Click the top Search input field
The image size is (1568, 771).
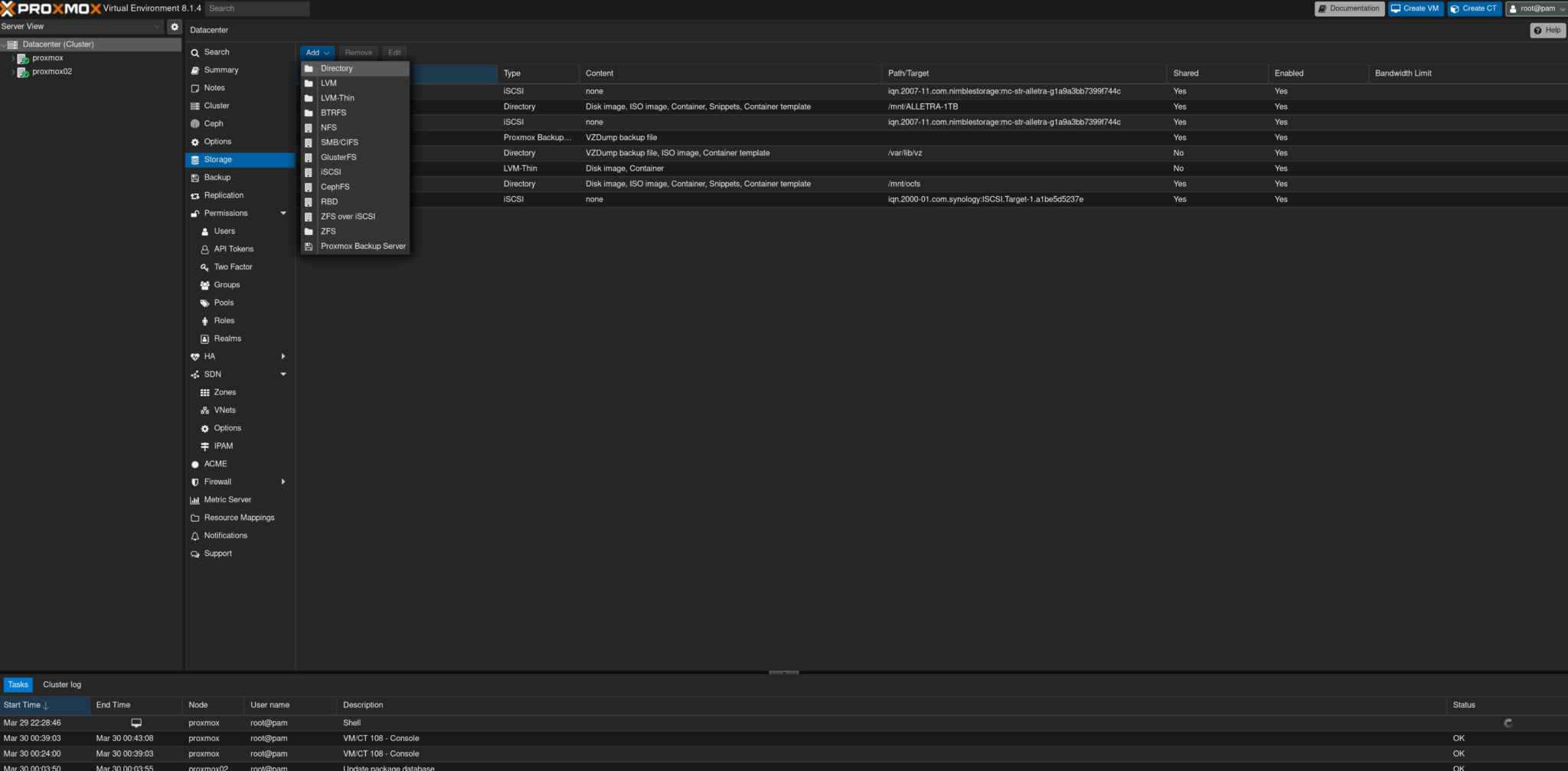(257, 8)
